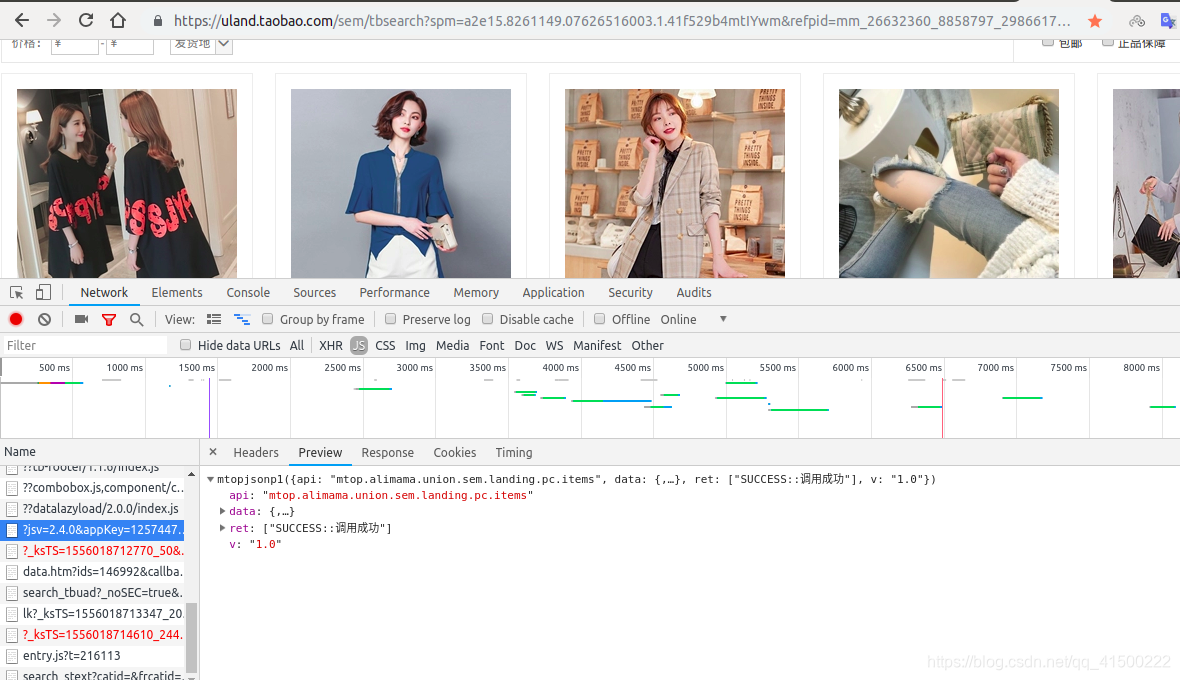Open the 发货地 location dropdown
The height and width of the screenshot is (680, 1180).
pos(201,44)
